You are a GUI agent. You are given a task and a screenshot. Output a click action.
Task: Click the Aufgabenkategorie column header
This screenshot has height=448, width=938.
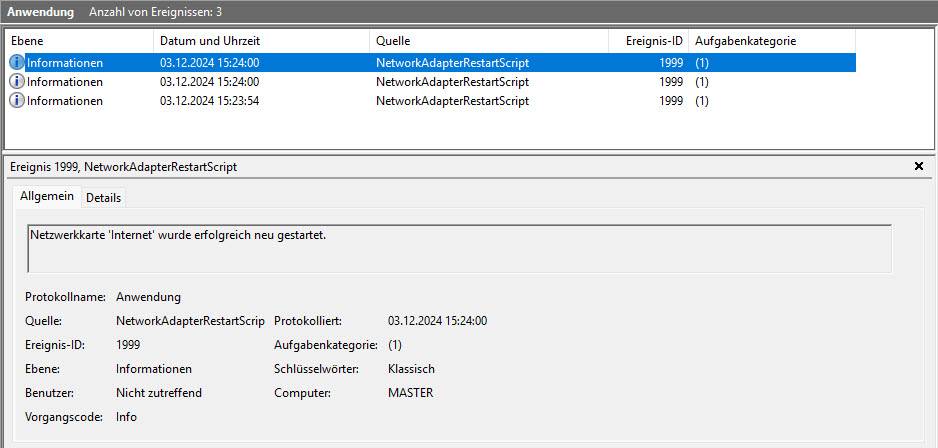[746, 41]
